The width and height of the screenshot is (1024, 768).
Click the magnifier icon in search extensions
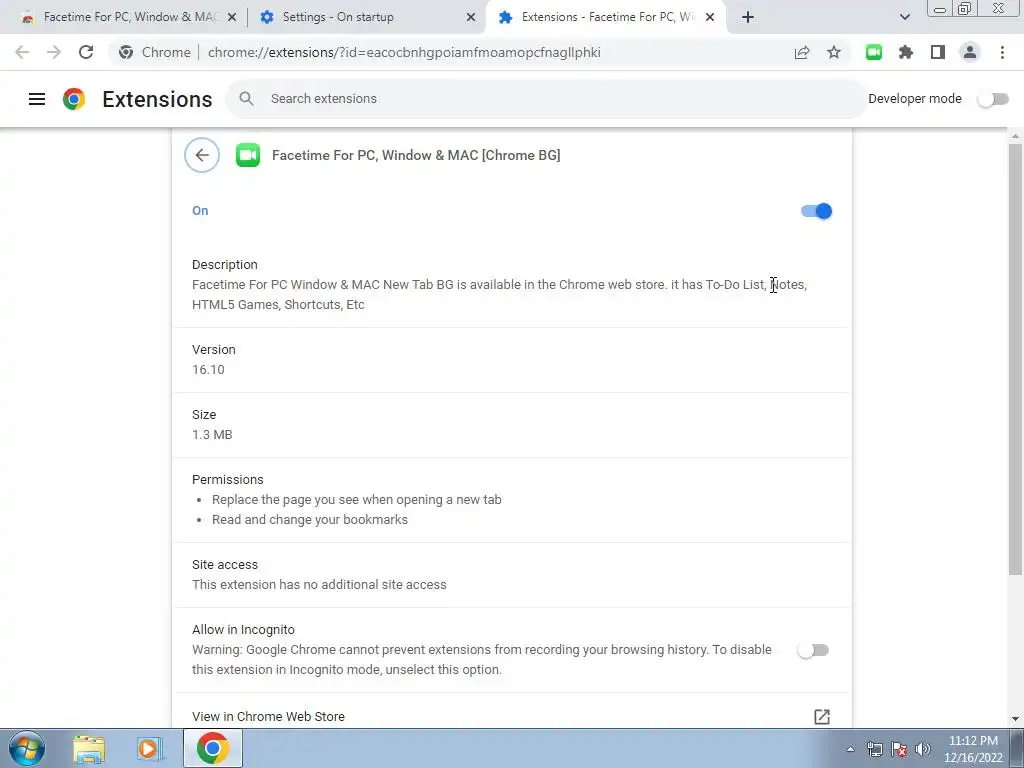(246, 99)
